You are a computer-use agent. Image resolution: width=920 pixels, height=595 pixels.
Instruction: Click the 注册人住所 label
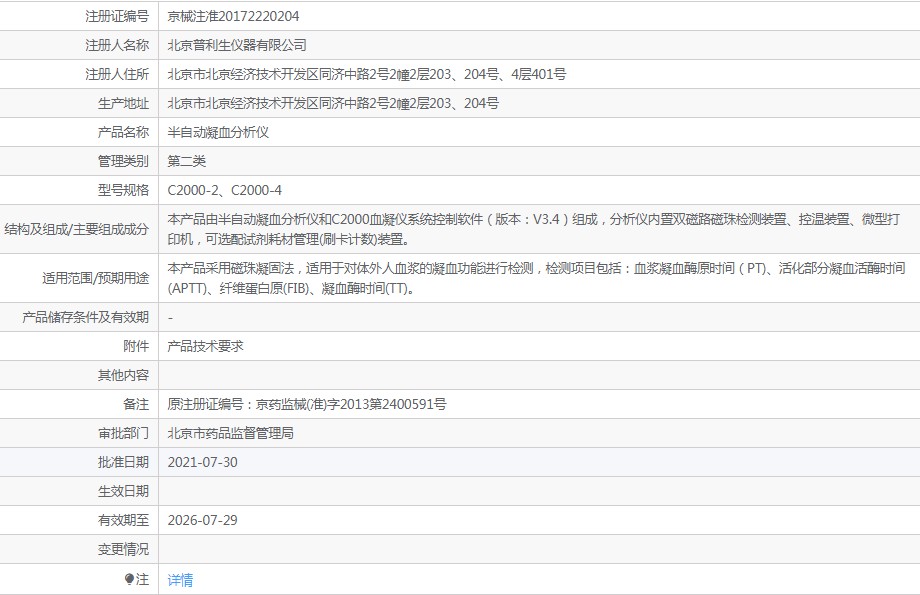117,74
